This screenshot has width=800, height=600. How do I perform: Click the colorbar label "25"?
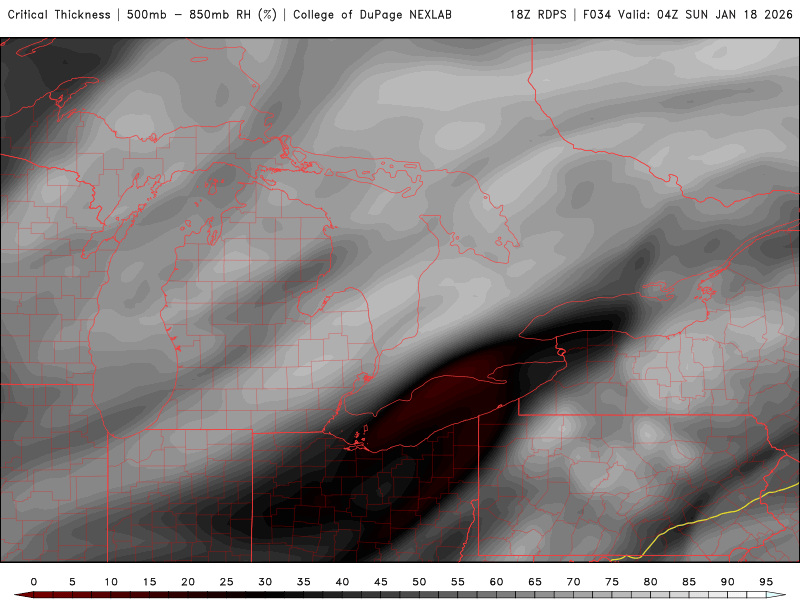point(227,582)
